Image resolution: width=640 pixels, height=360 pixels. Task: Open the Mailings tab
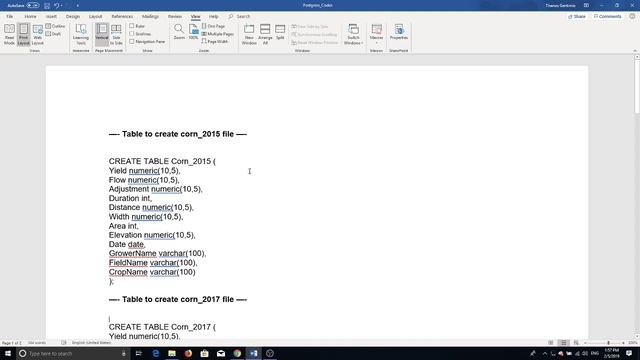click(150, 16)
